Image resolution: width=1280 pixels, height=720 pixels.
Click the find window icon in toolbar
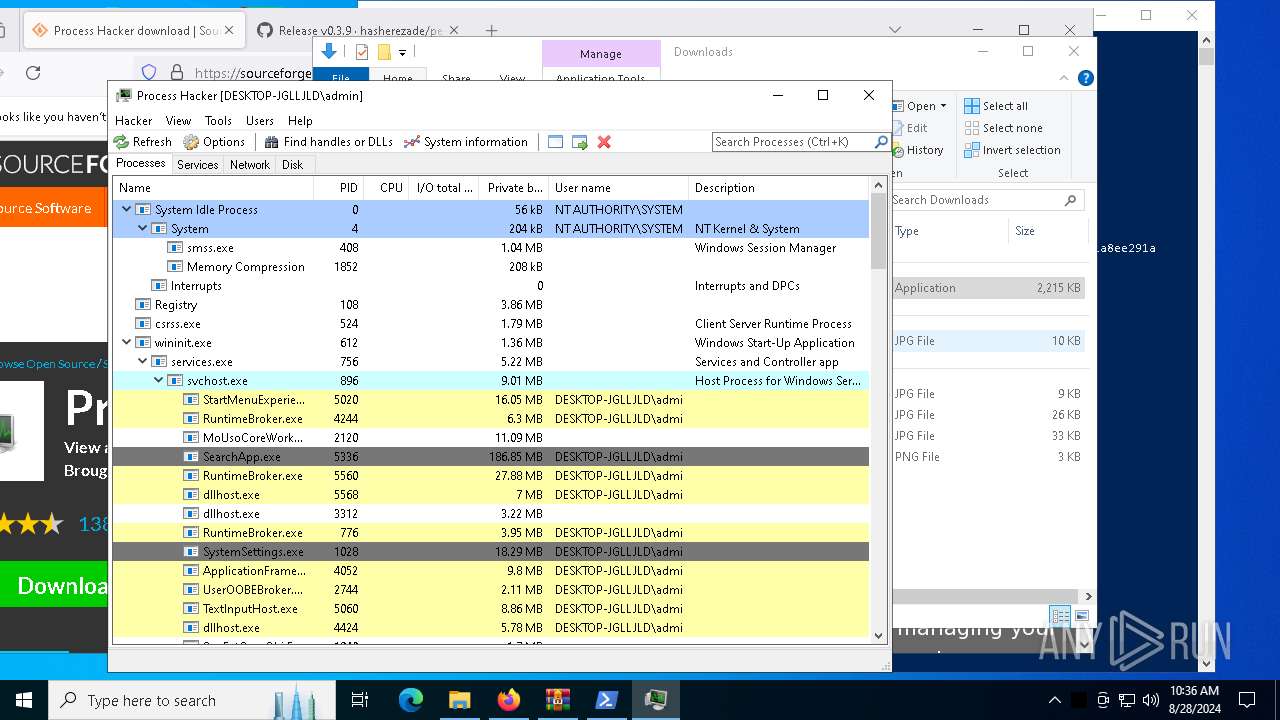click(x=556, y=142)
